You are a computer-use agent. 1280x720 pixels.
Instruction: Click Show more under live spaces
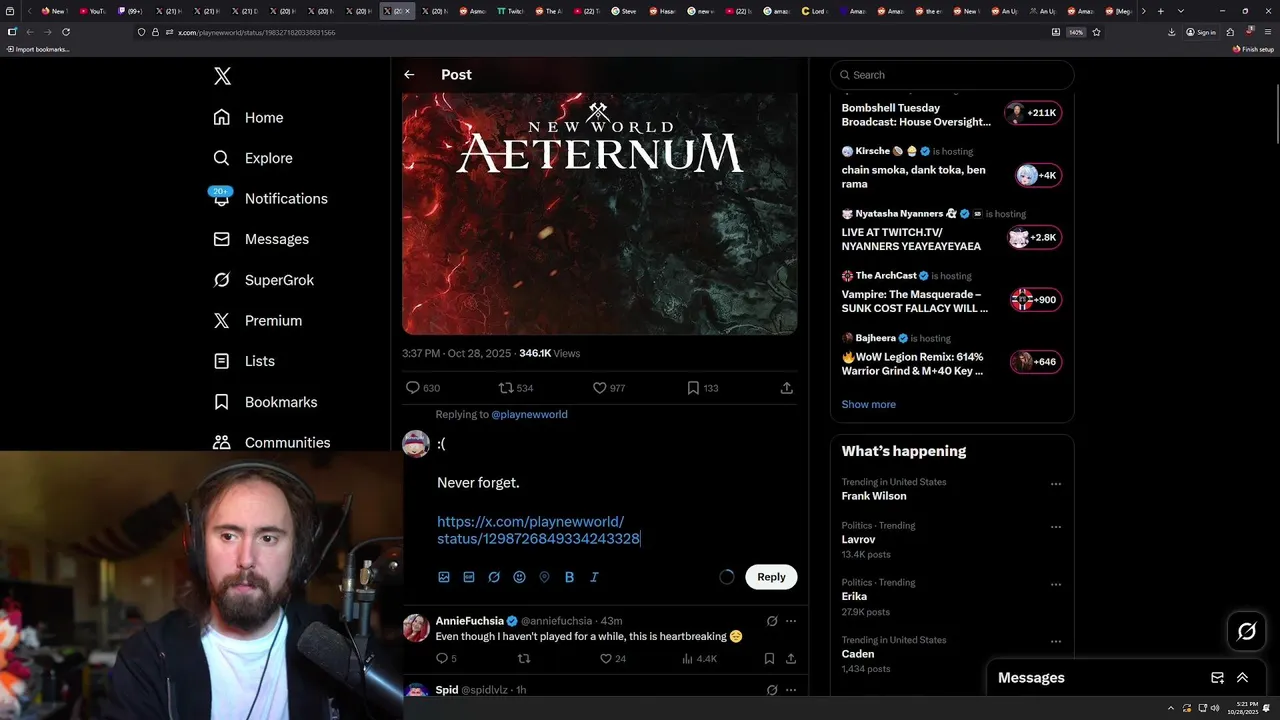tap(868, 404)
